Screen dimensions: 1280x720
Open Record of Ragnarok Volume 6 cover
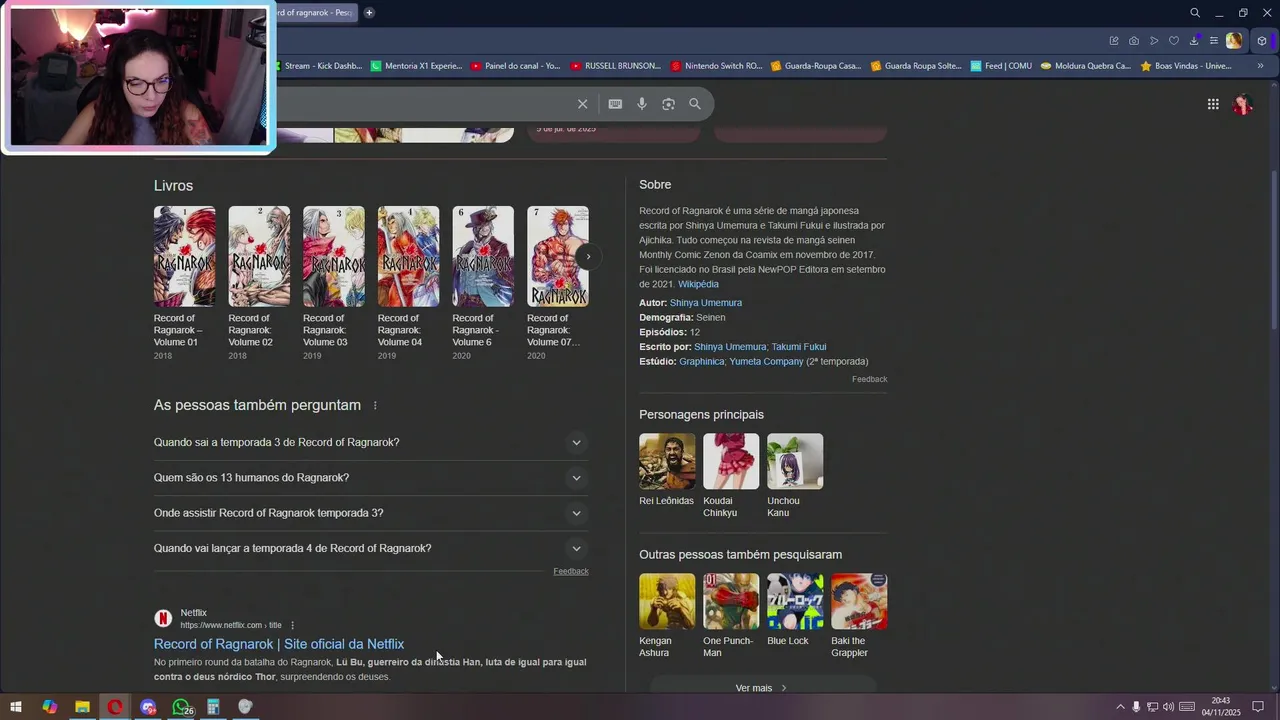click(483, 256)
